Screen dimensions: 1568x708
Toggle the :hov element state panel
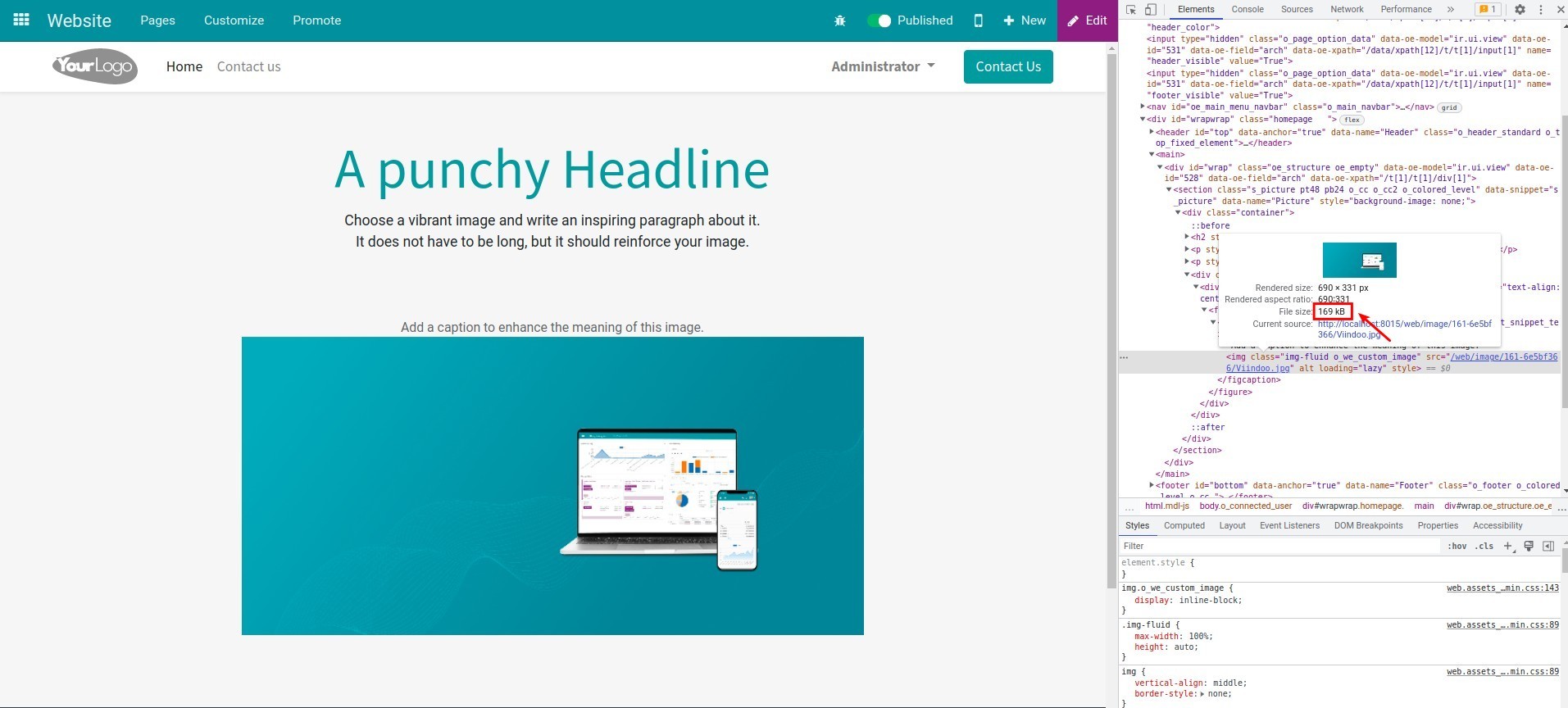(x=1457, y=546)
